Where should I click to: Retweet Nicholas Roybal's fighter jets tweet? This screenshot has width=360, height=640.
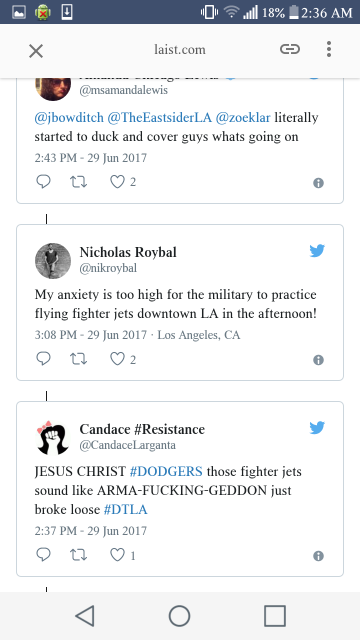(78, 360)
